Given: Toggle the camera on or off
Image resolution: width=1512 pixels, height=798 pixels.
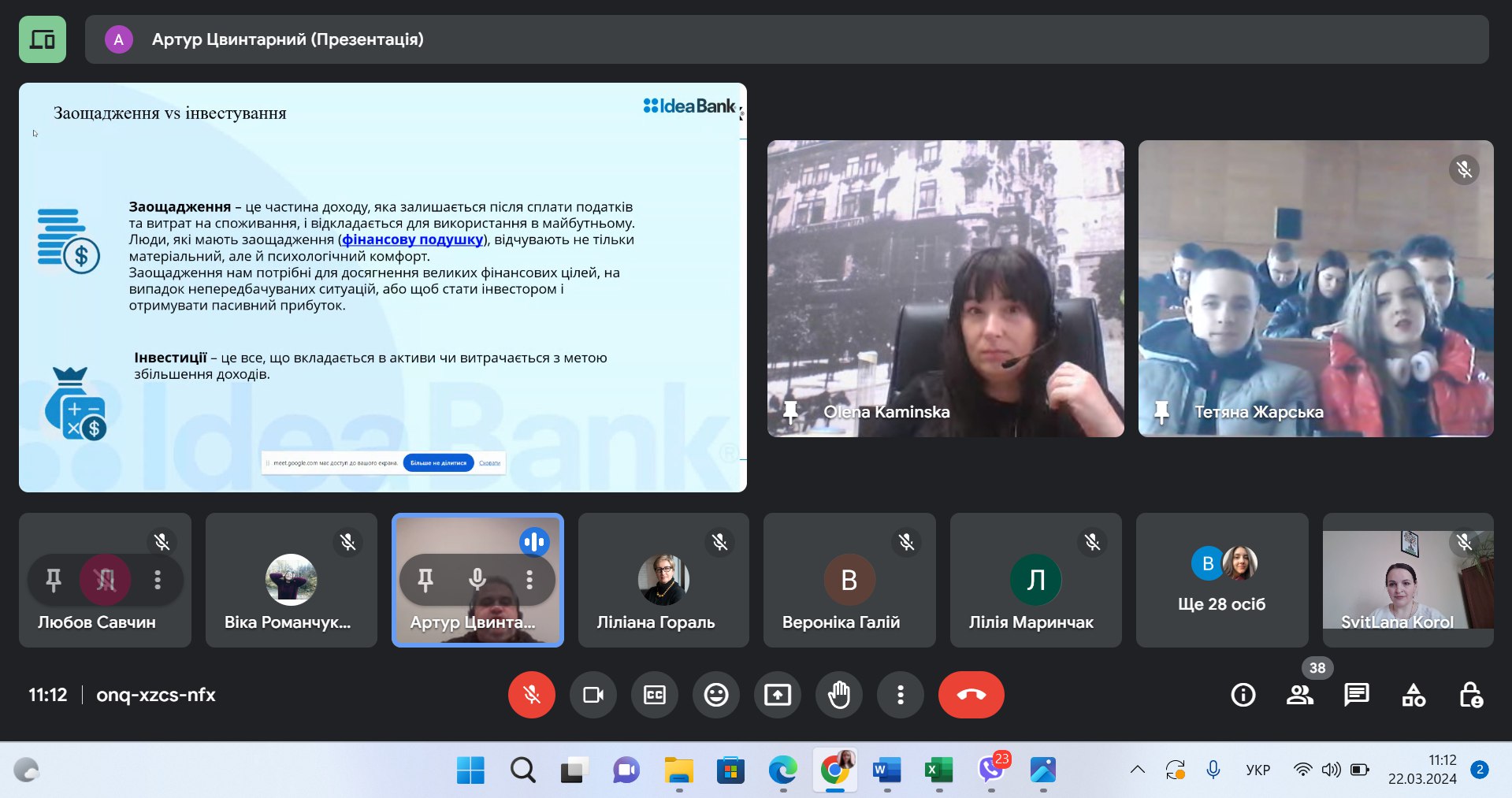Looking at the screenshot, I should coord(593,695).
